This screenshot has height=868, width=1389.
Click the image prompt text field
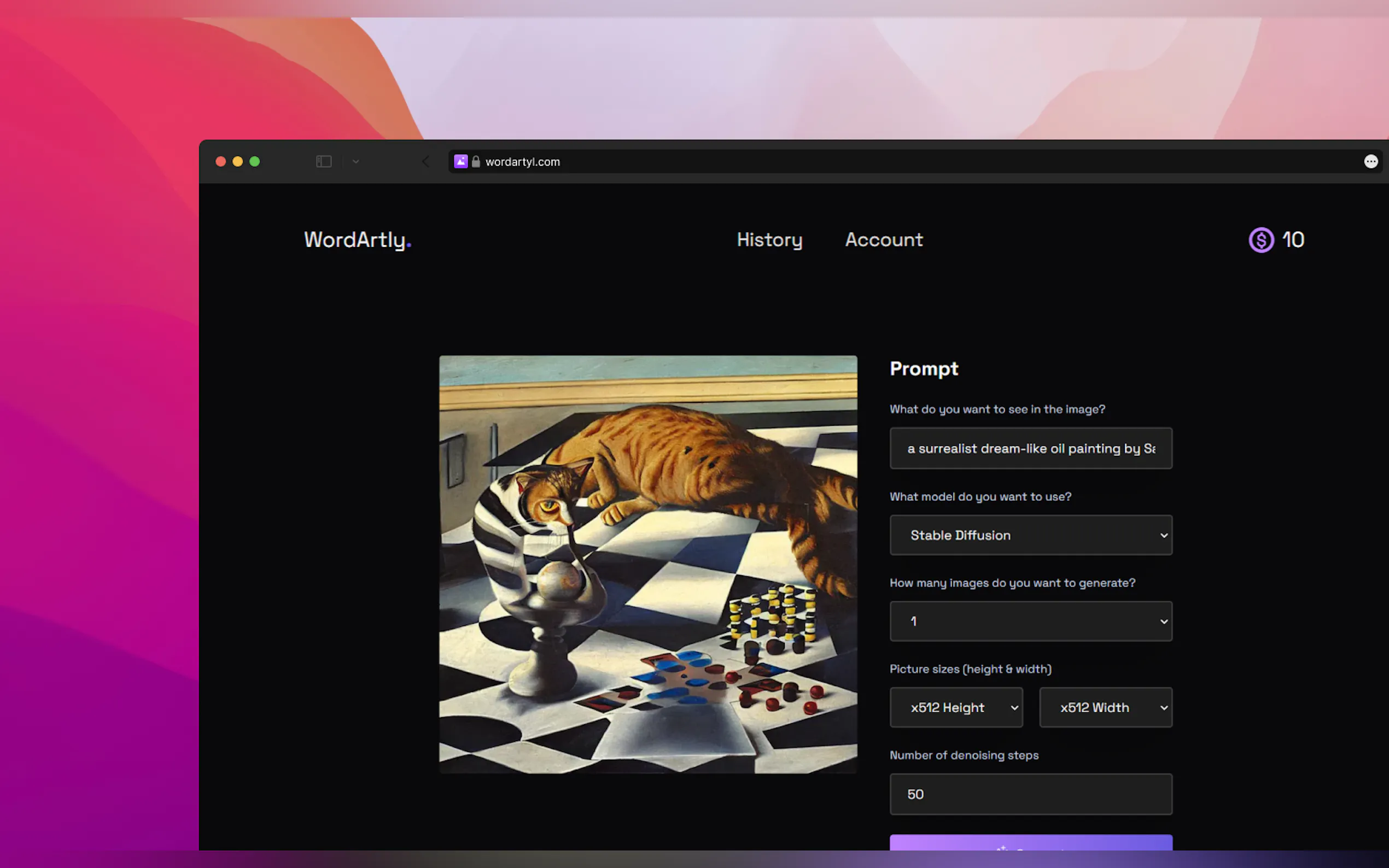tap(1031, 448)
